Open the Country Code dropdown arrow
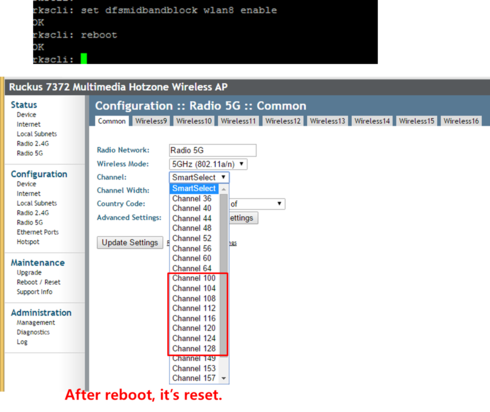Viewport: 490px width, 412px height. click(x=279, y=203)
